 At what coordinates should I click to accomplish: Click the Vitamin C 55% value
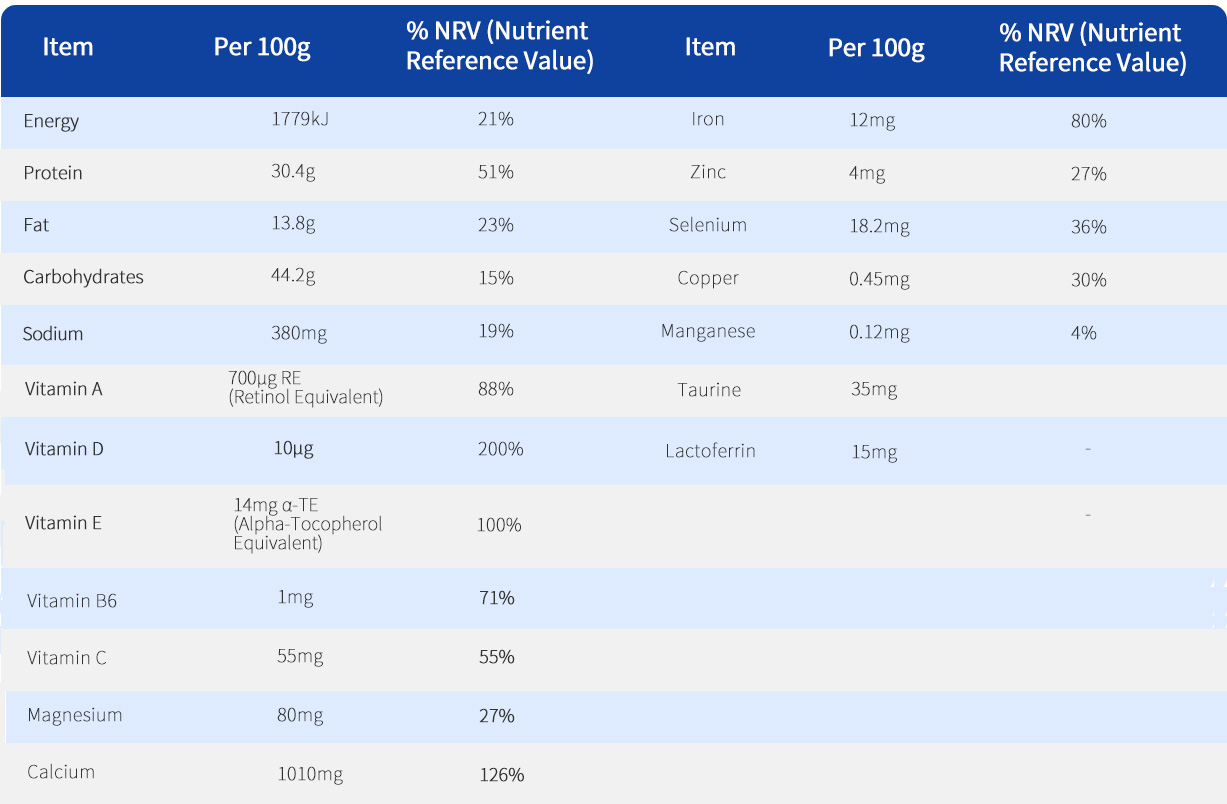point(497,657)
